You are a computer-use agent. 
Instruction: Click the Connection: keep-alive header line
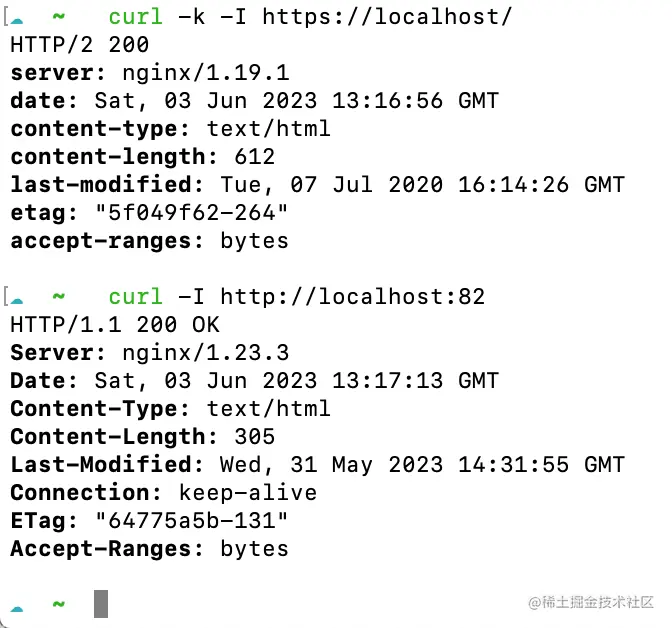click(163, 493)
